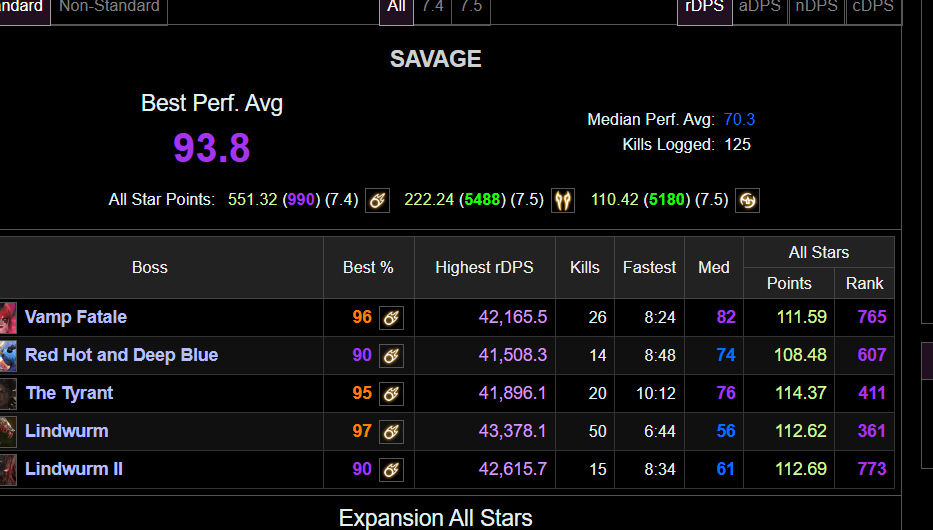Click the All Stars rank 765
933x530 pixels.
(x=872, y=317)
